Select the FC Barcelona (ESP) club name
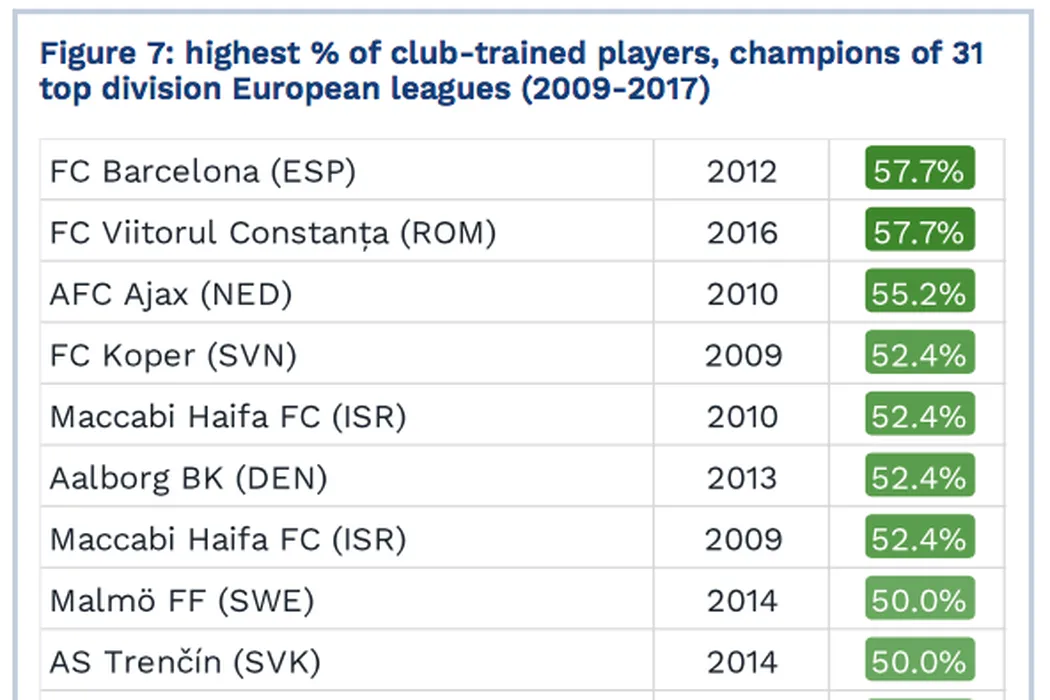Viewport: 1050px width, 700px height. tap(202, 171)
